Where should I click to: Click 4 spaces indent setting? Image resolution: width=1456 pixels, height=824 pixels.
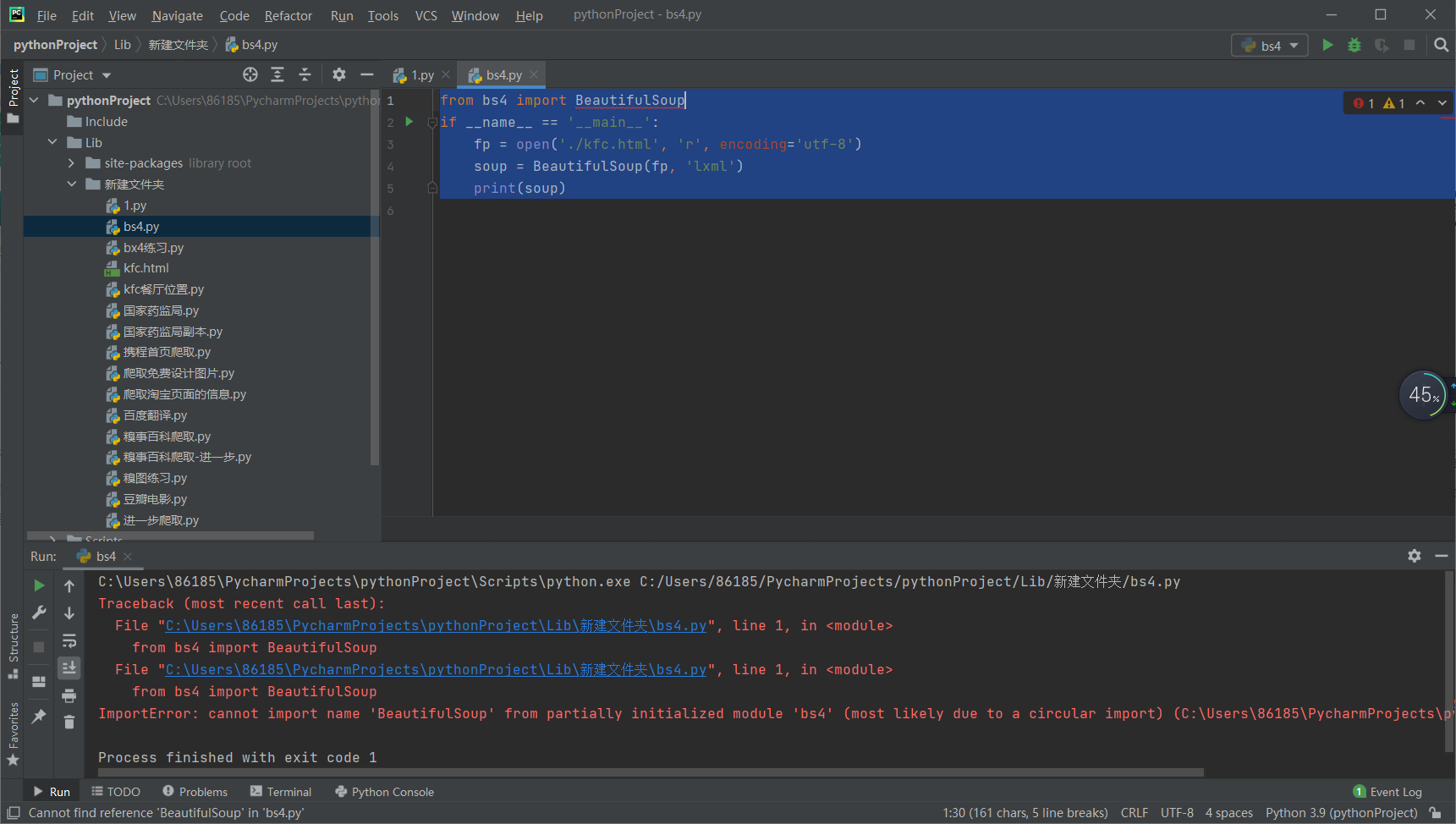coord(1229,813)
